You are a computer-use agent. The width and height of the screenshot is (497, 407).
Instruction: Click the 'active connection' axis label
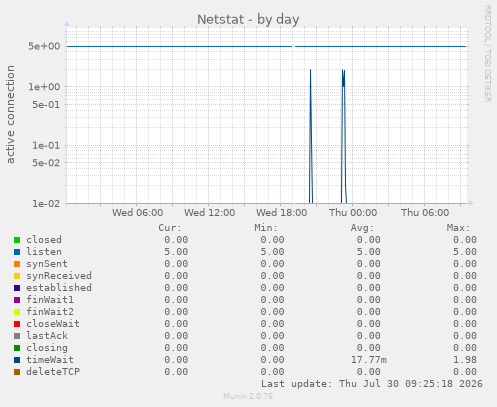pos(10,114)
